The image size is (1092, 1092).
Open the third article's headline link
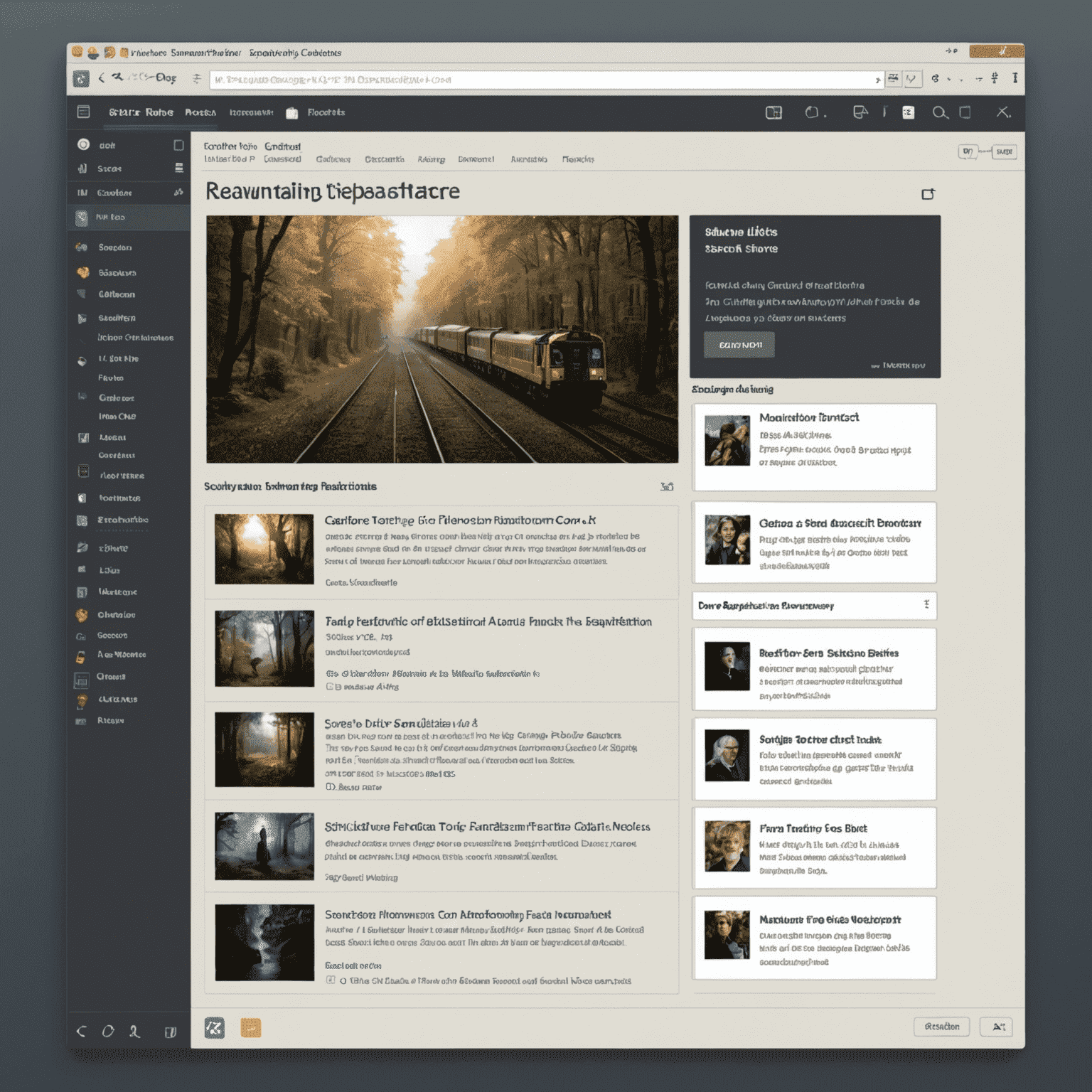401,723
